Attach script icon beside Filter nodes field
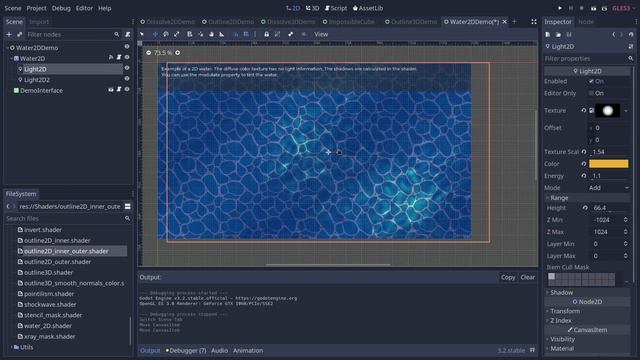Viewport: 640px width, 360px height. pyautogui.click(x=127, y=35)
